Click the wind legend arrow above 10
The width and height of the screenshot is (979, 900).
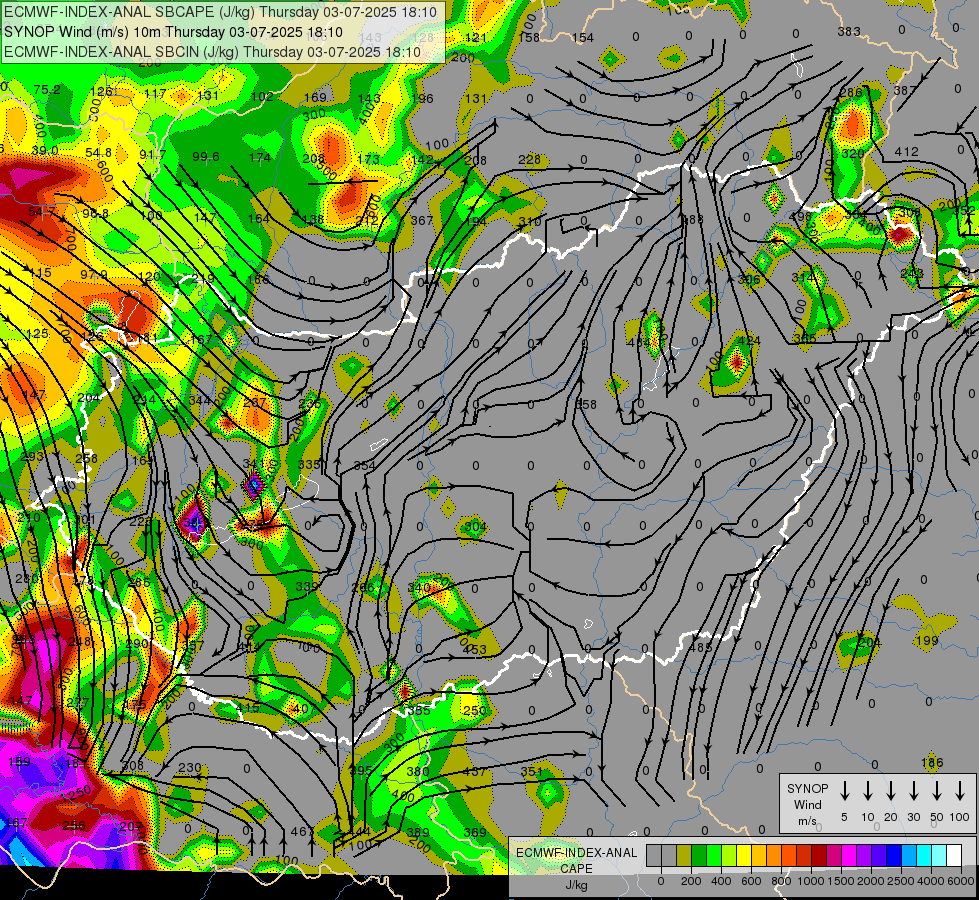[x=867, y=790]
